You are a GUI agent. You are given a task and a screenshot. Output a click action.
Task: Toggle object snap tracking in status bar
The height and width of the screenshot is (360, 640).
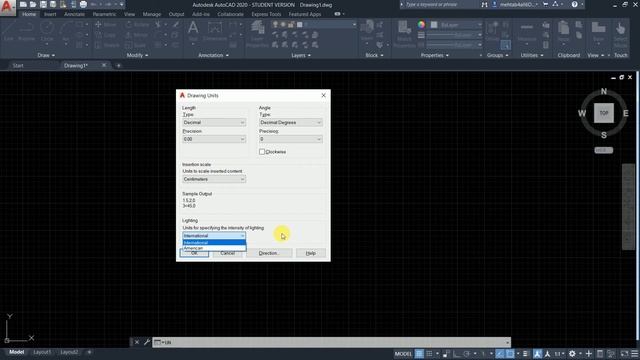pos(500,354)
